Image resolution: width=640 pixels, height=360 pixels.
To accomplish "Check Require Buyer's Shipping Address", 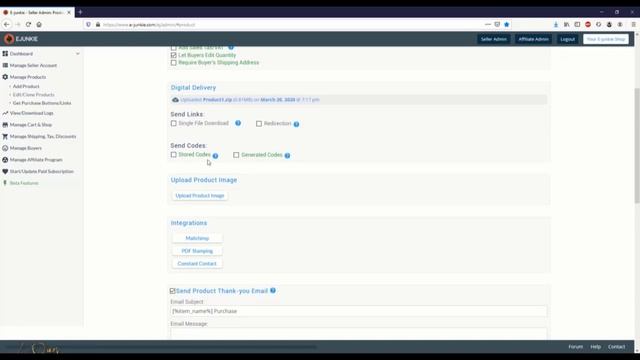I will click(x=173, y=63).
